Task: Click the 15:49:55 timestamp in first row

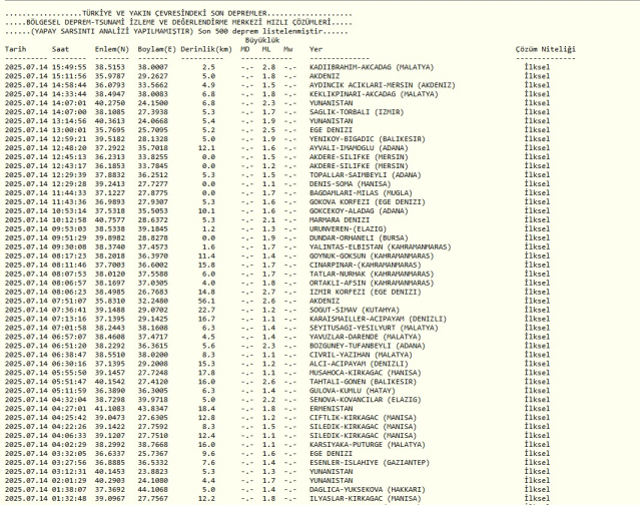Action: coord(68,66)
